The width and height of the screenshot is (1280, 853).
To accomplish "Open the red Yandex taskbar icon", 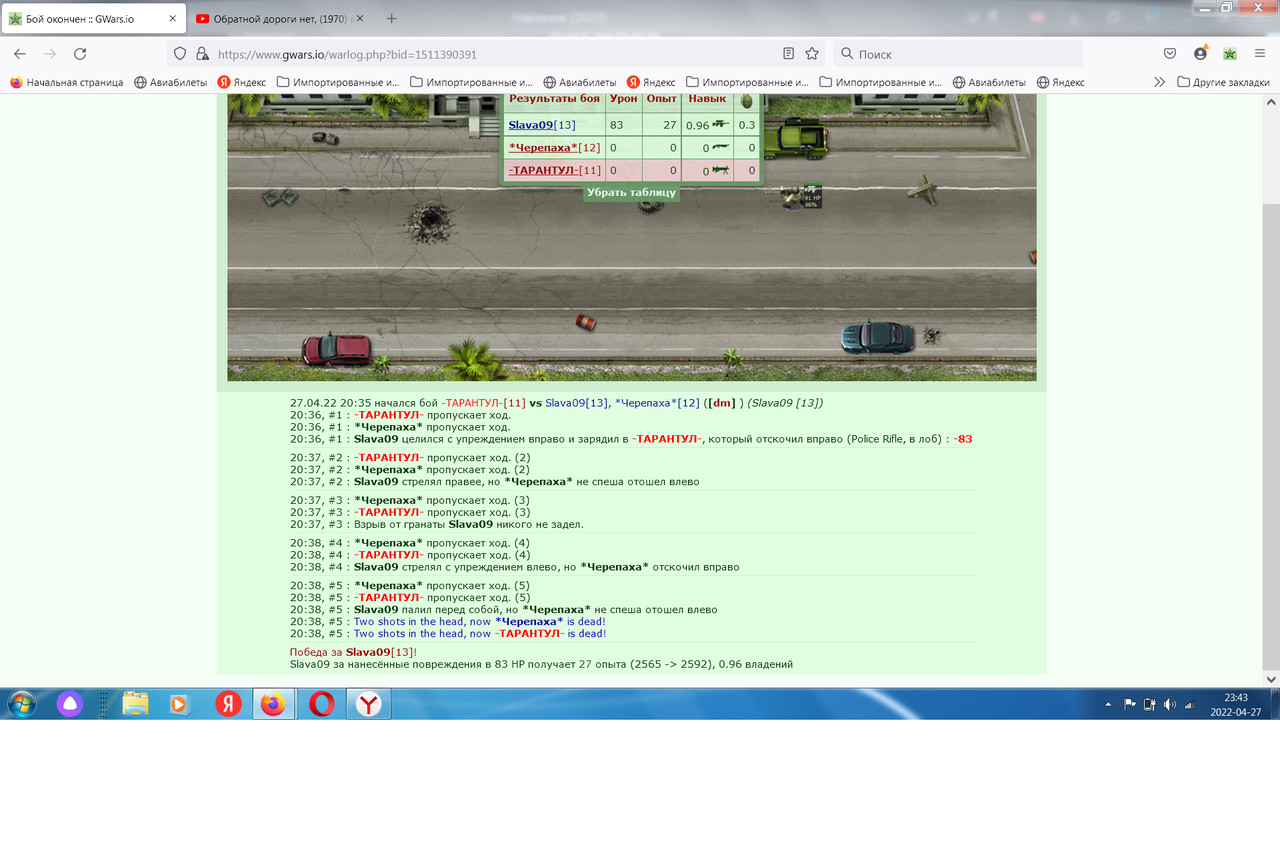I will [x=228, y=704].
